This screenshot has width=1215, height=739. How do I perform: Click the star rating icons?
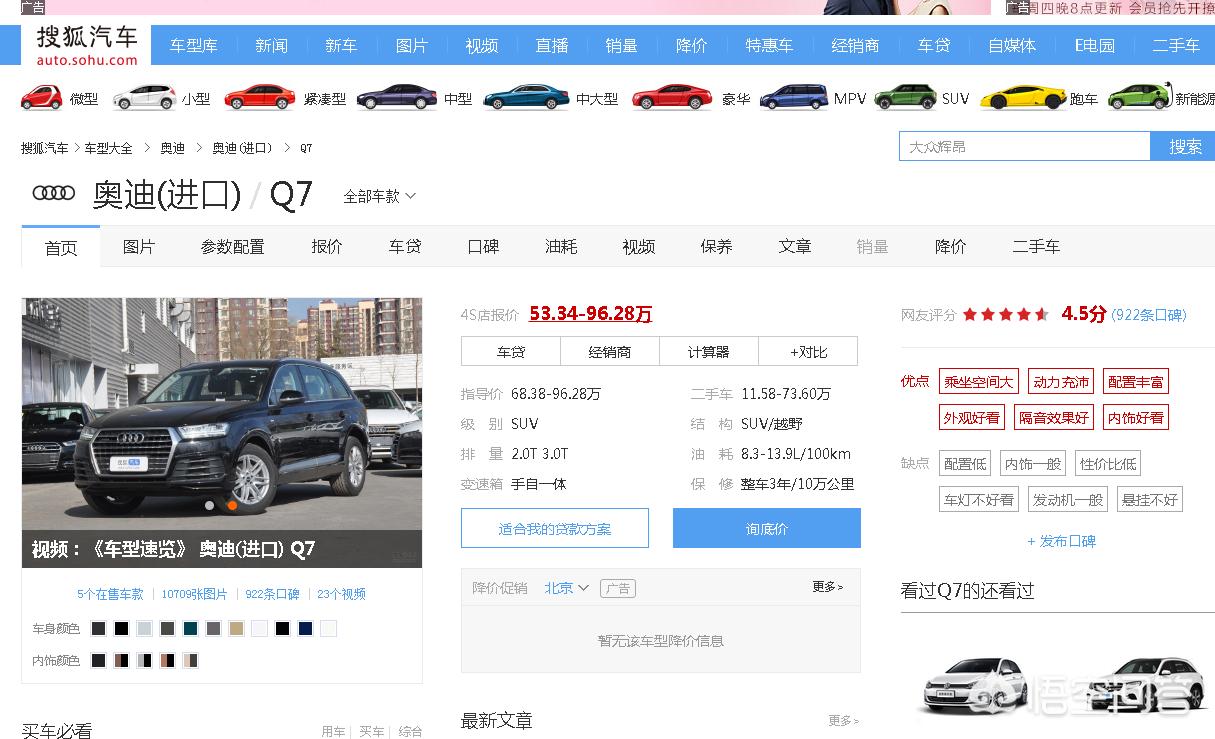pos(1006,314)
